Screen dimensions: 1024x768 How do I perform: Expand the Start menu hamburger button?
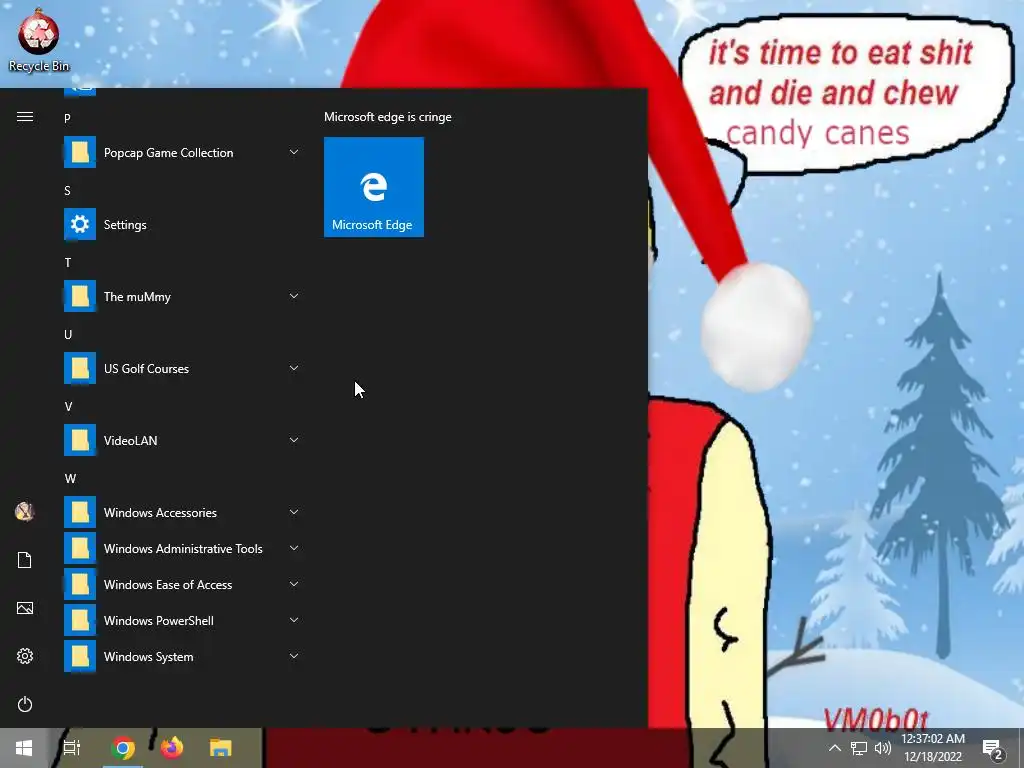click(x=25, y=117)
